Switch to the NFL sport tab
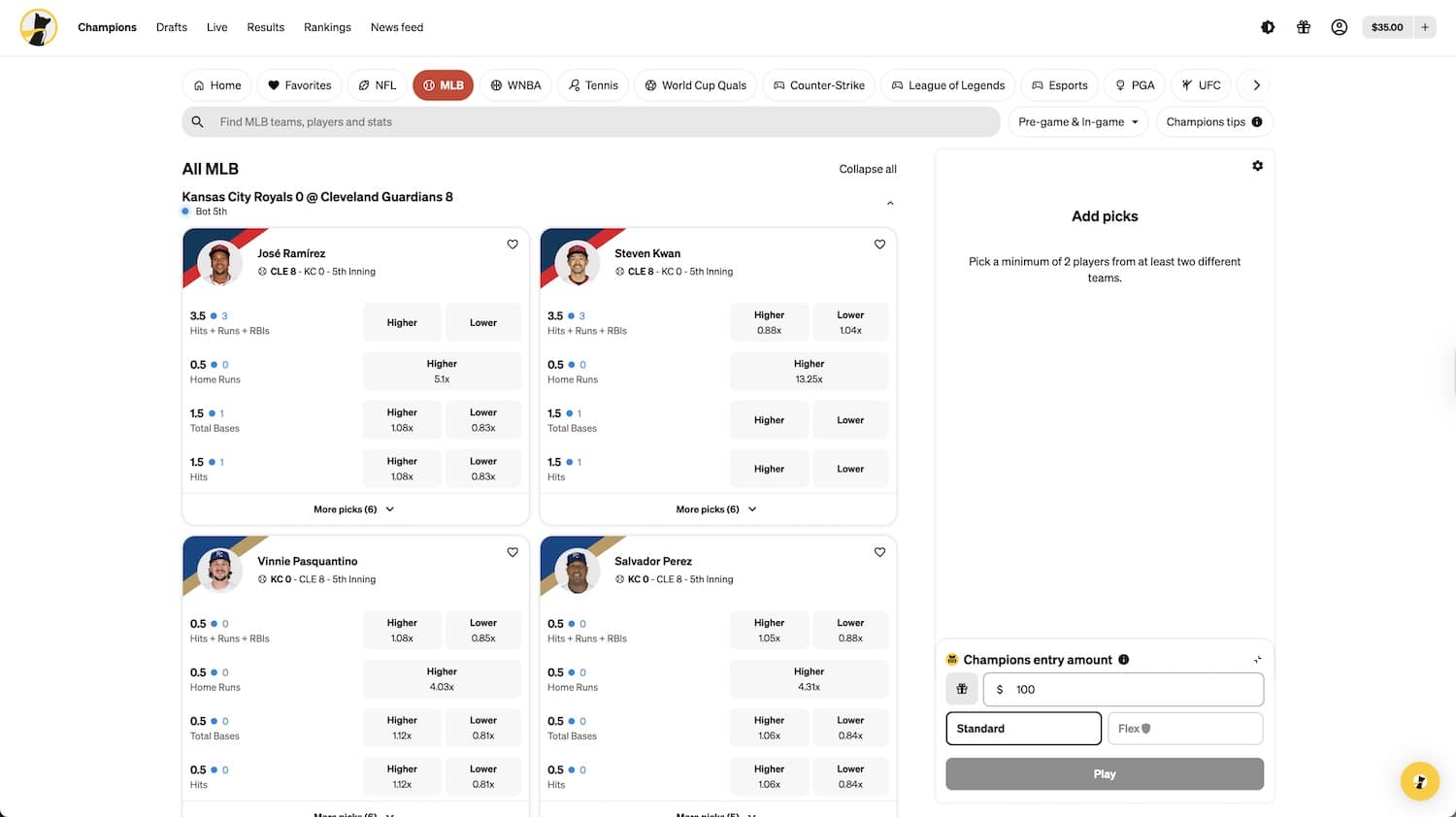 [378, 85]
